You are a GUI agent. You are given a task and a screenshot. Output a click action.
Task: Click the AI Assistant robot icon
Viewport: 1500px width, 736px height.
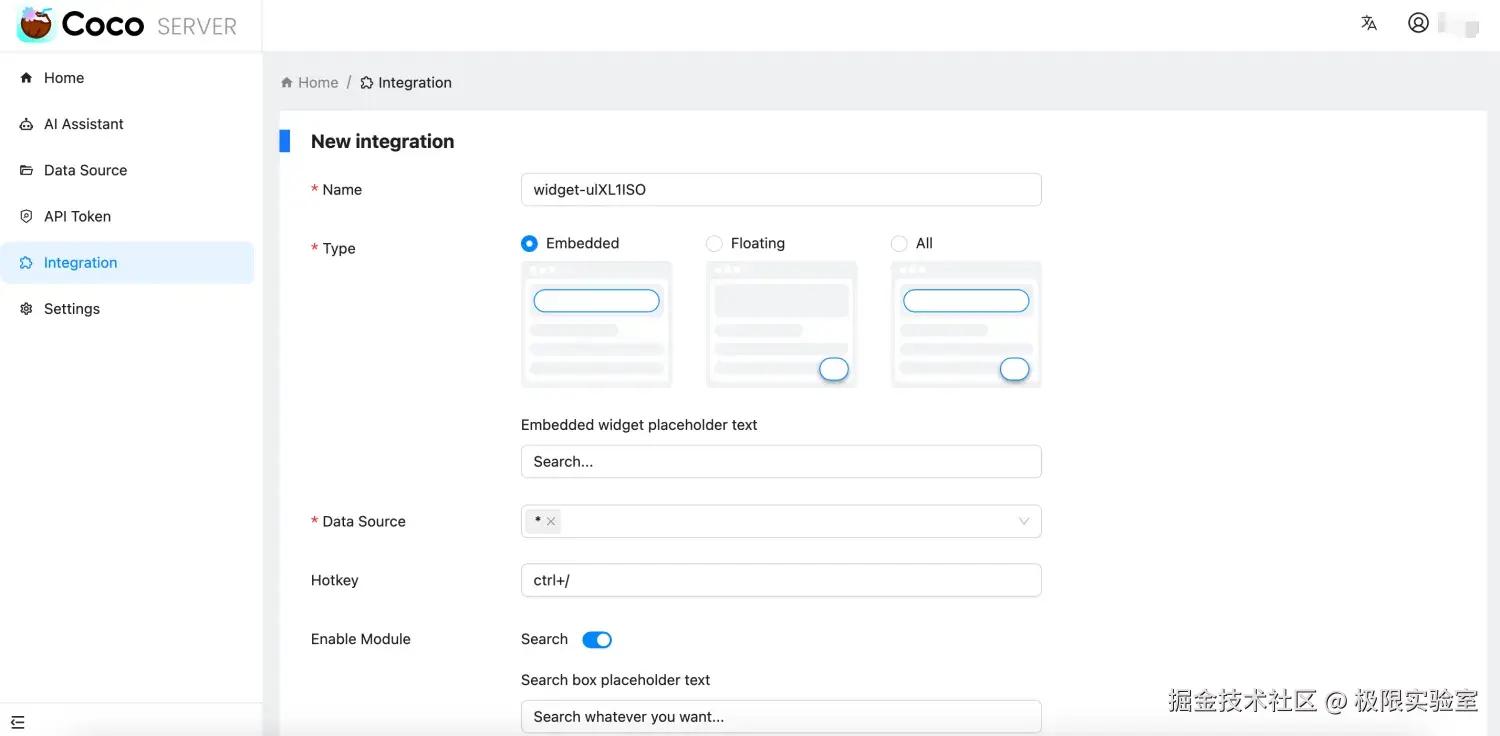[x=26, y=124]
